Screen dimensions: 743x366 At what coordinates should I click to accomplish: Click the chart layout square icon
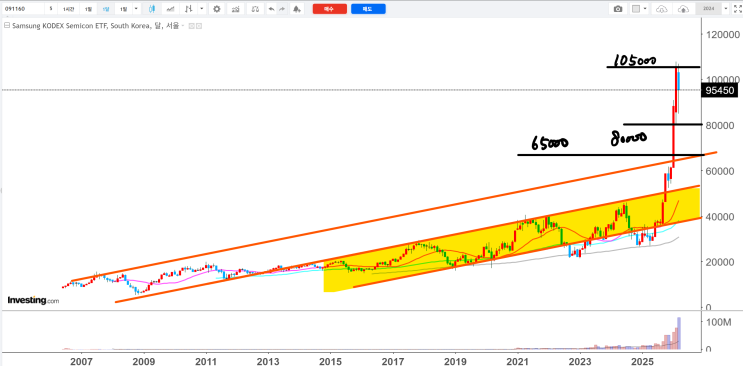(636, 9)
